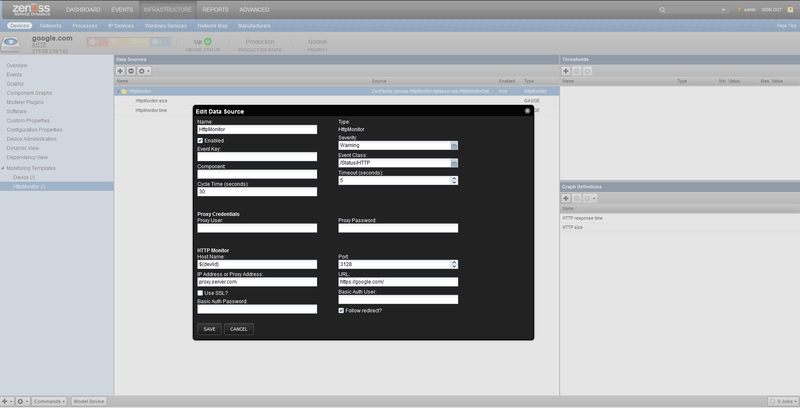Click the HttpMonitor folder icon in grid
800x408 pixels.
pos(124,91)
